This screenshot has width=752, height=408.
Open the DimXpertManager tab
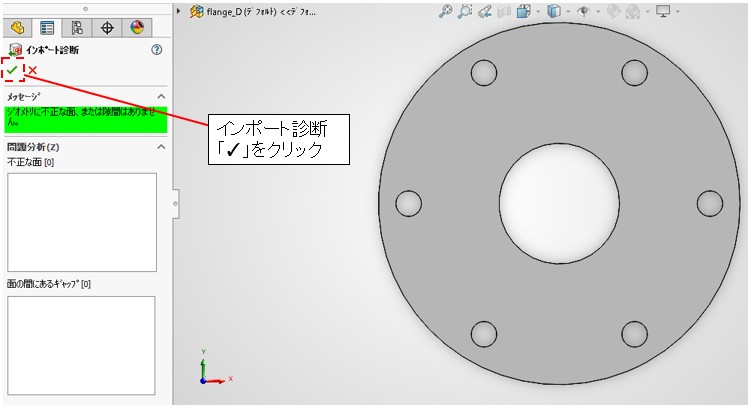[108, 28]
